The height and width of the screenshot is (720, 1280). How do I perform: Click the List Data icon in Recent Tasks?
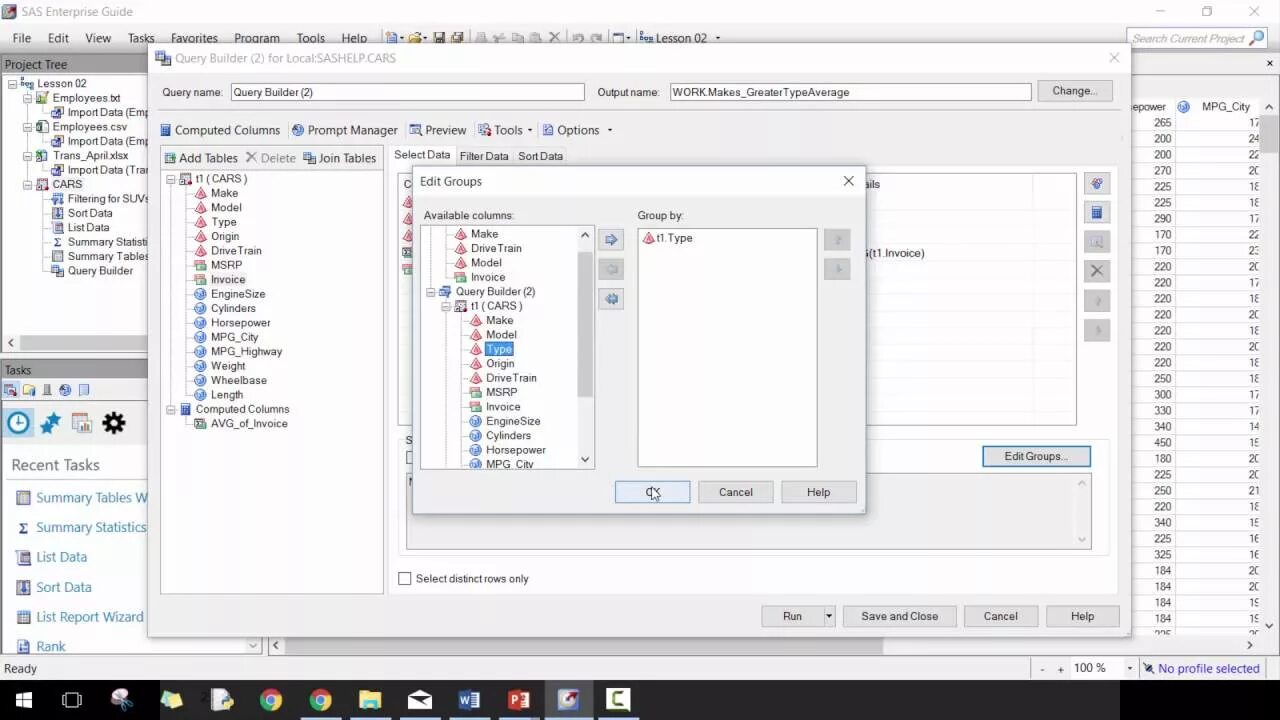(x=22, y=557)
